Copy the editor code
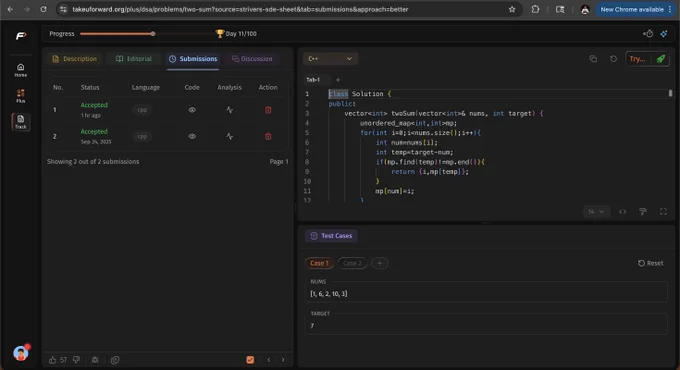This screenshot has width=680, height=370. coord(593,59)
